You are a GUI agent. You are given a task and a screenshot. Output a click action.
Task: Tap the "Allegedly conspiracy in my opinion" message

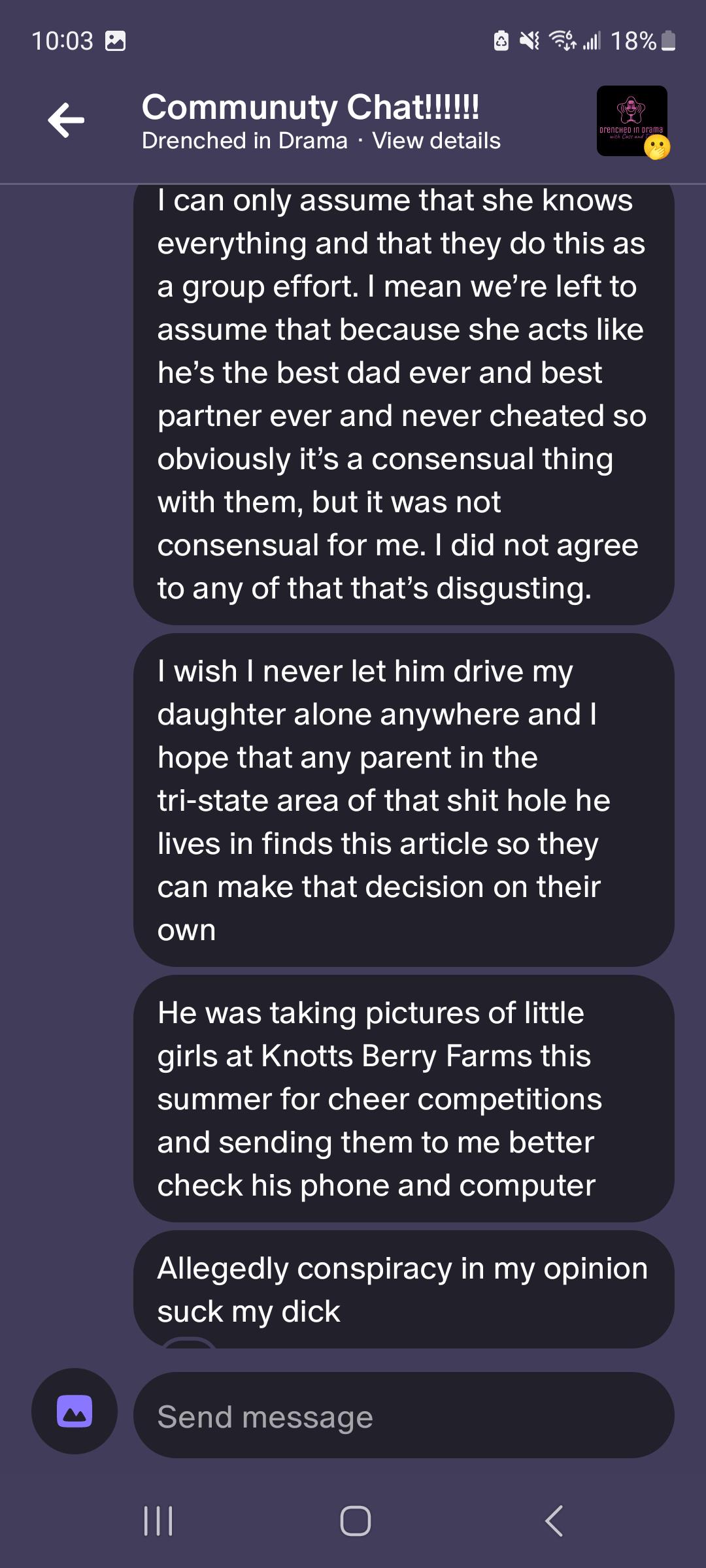point(403,1289)
